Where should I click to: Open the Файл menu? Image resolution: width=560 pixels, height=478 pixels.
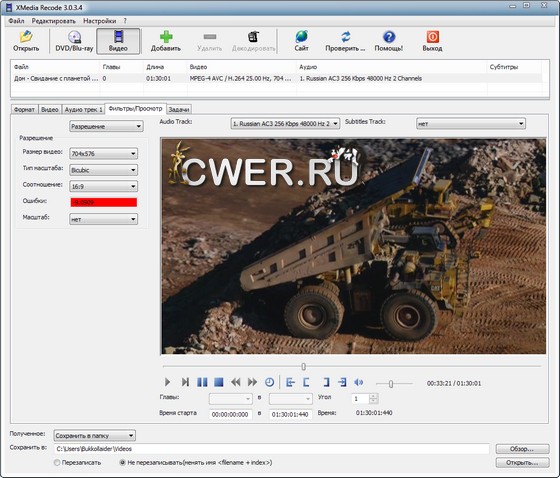tap(16, 21)
